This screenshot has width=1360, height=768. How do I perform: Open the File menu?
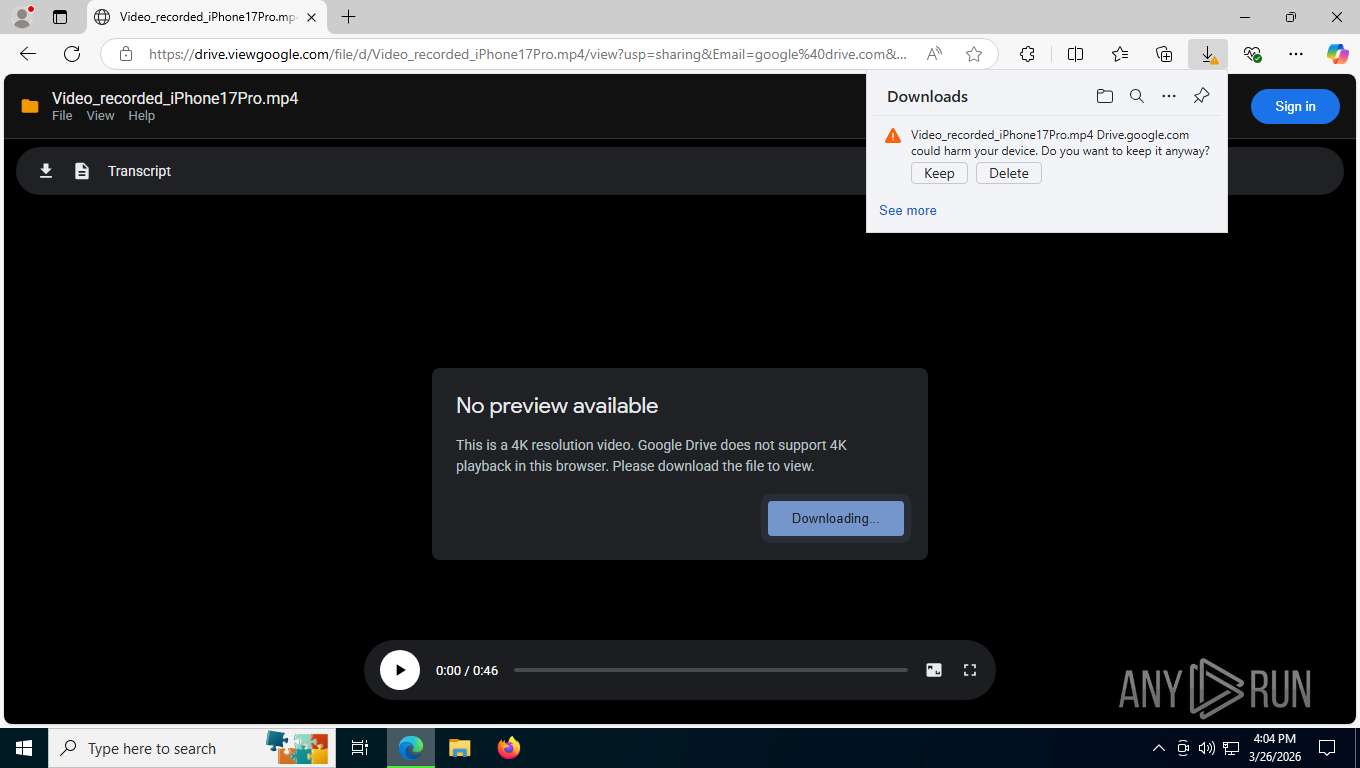(x=62, y=116)
